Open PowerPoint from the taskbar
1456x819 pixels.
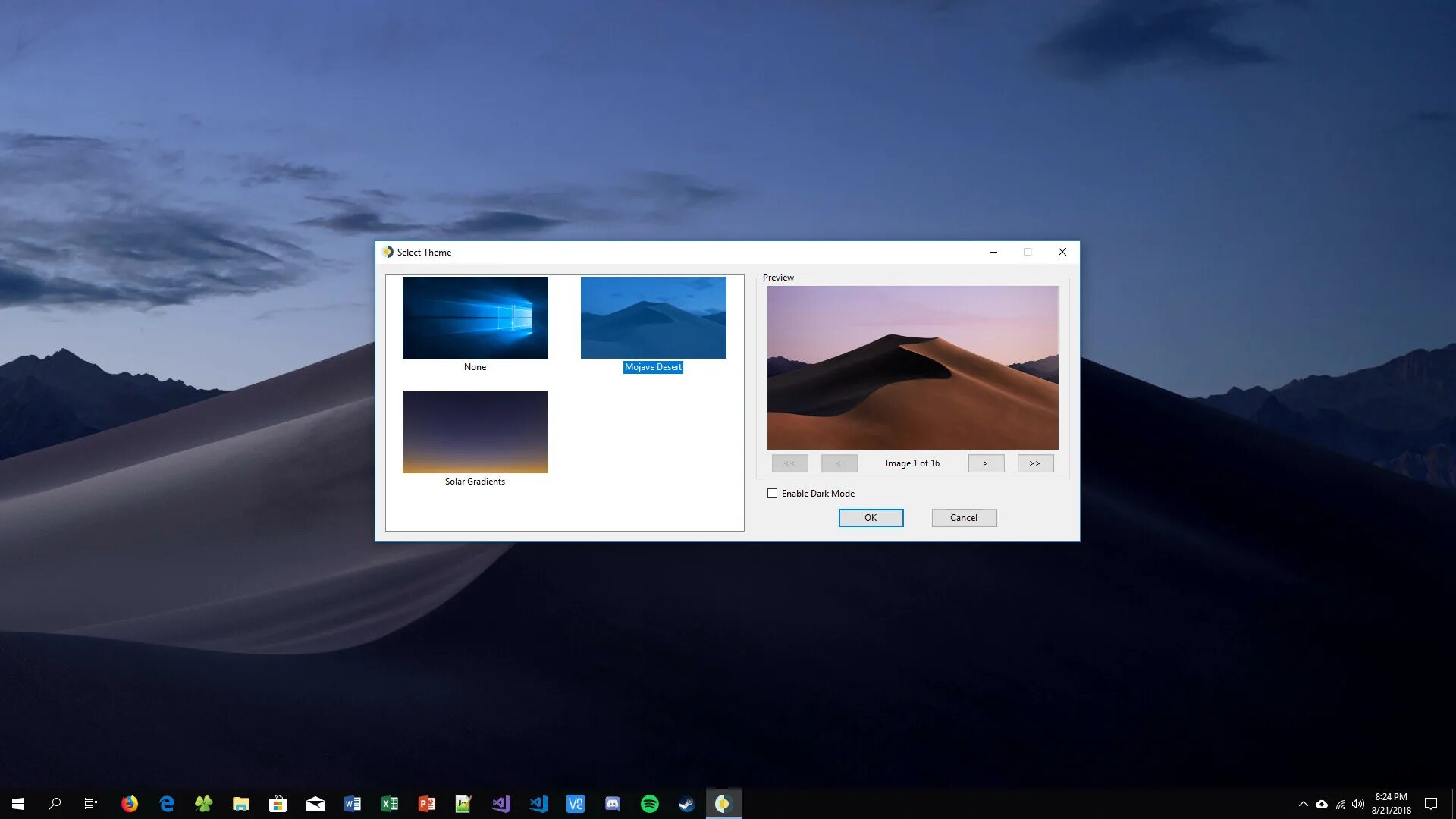(x=427, y=804)
